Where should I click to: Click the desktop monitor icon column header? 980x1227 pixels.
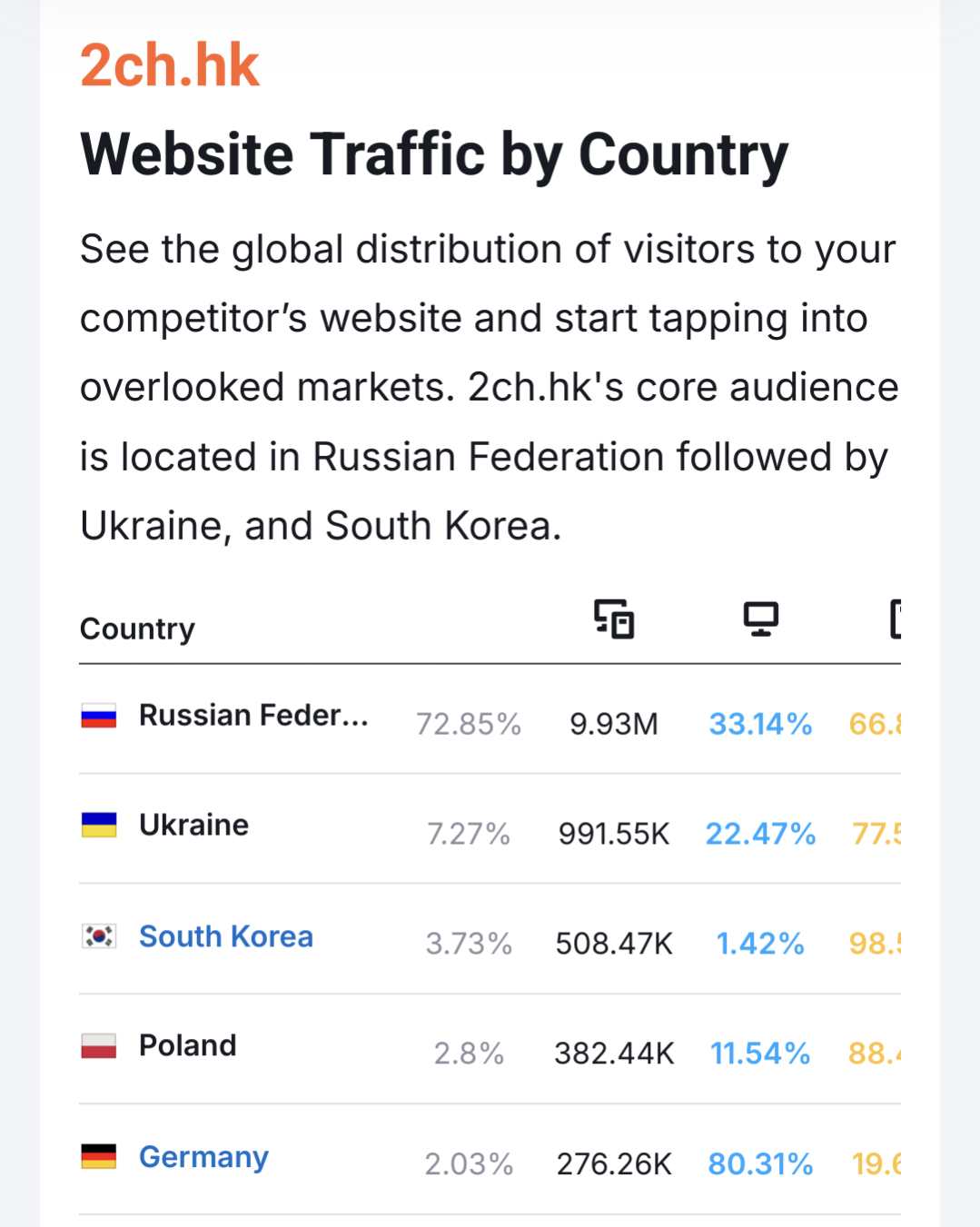pos(760,619)
